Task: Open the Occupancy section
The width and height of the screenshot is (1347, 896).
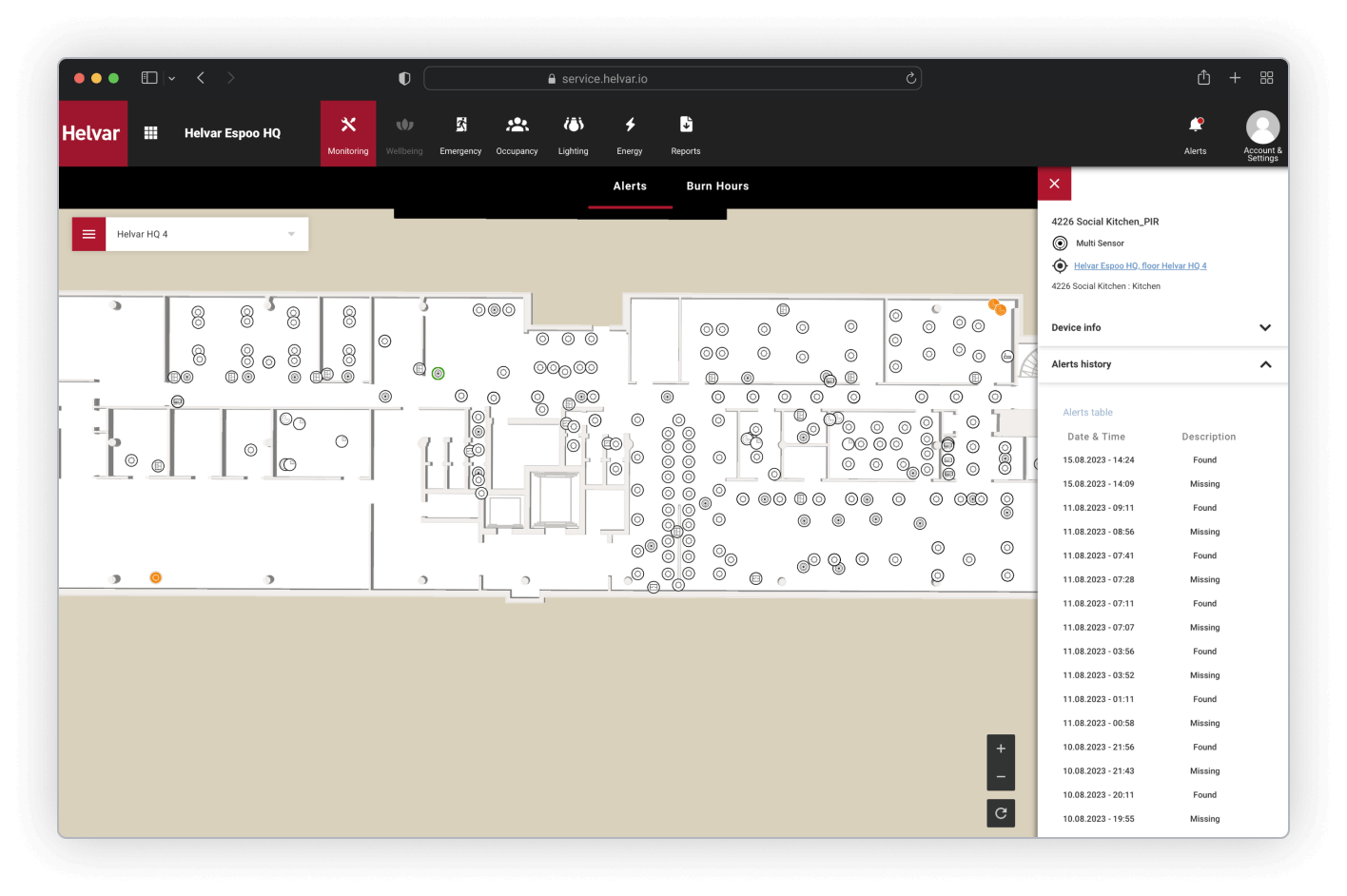Action: (517, 134)
